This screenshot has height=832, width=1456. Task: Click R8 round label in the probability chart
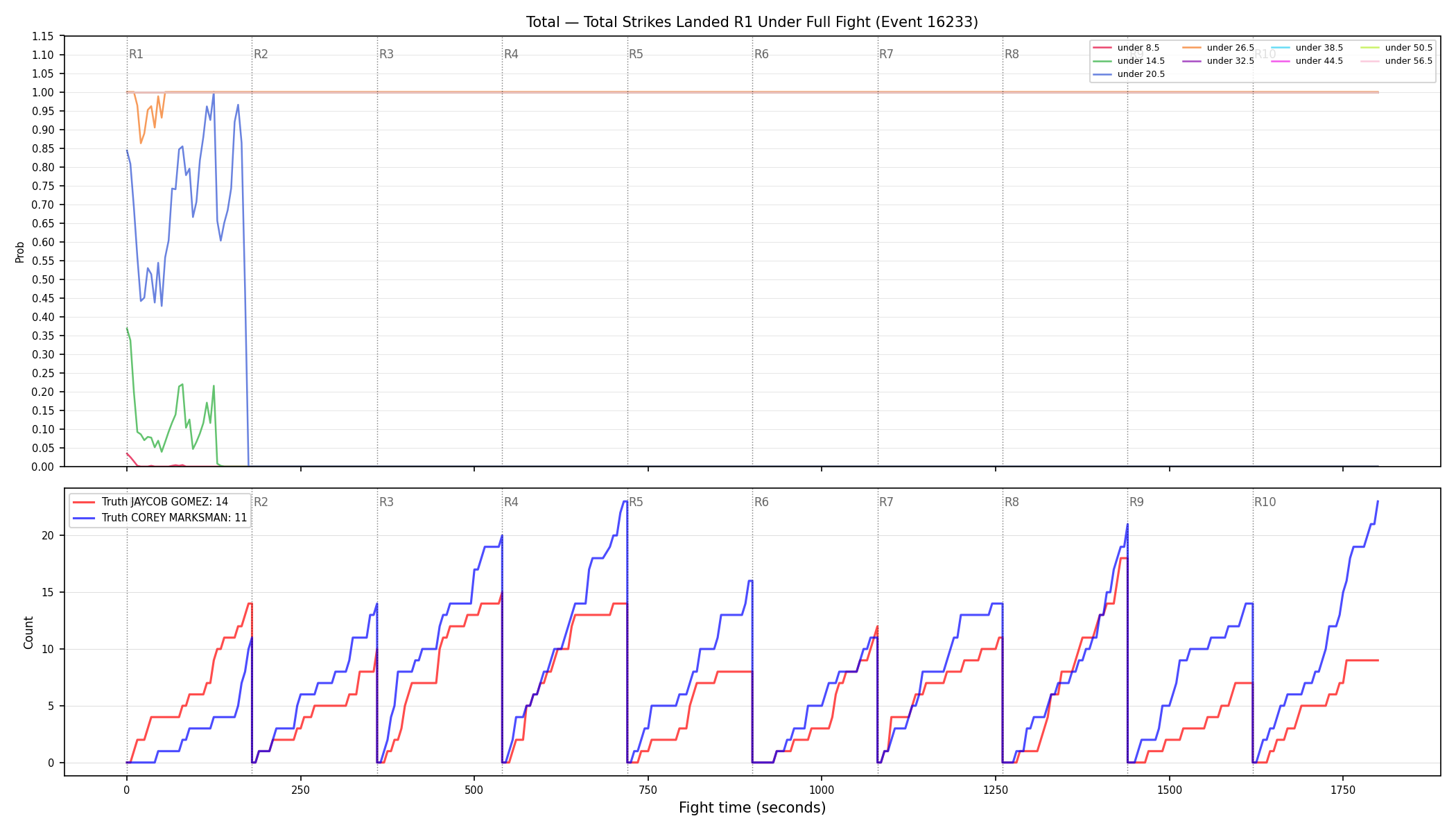[x=1012, y=54]
